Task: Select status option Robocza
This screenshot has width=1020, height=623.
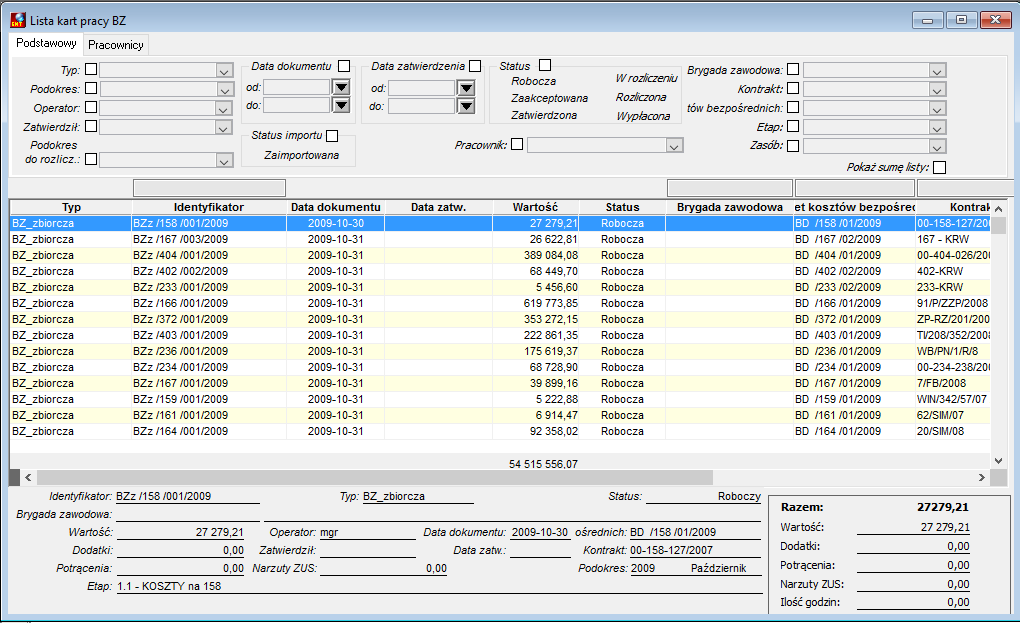Action: click(533, 81)
